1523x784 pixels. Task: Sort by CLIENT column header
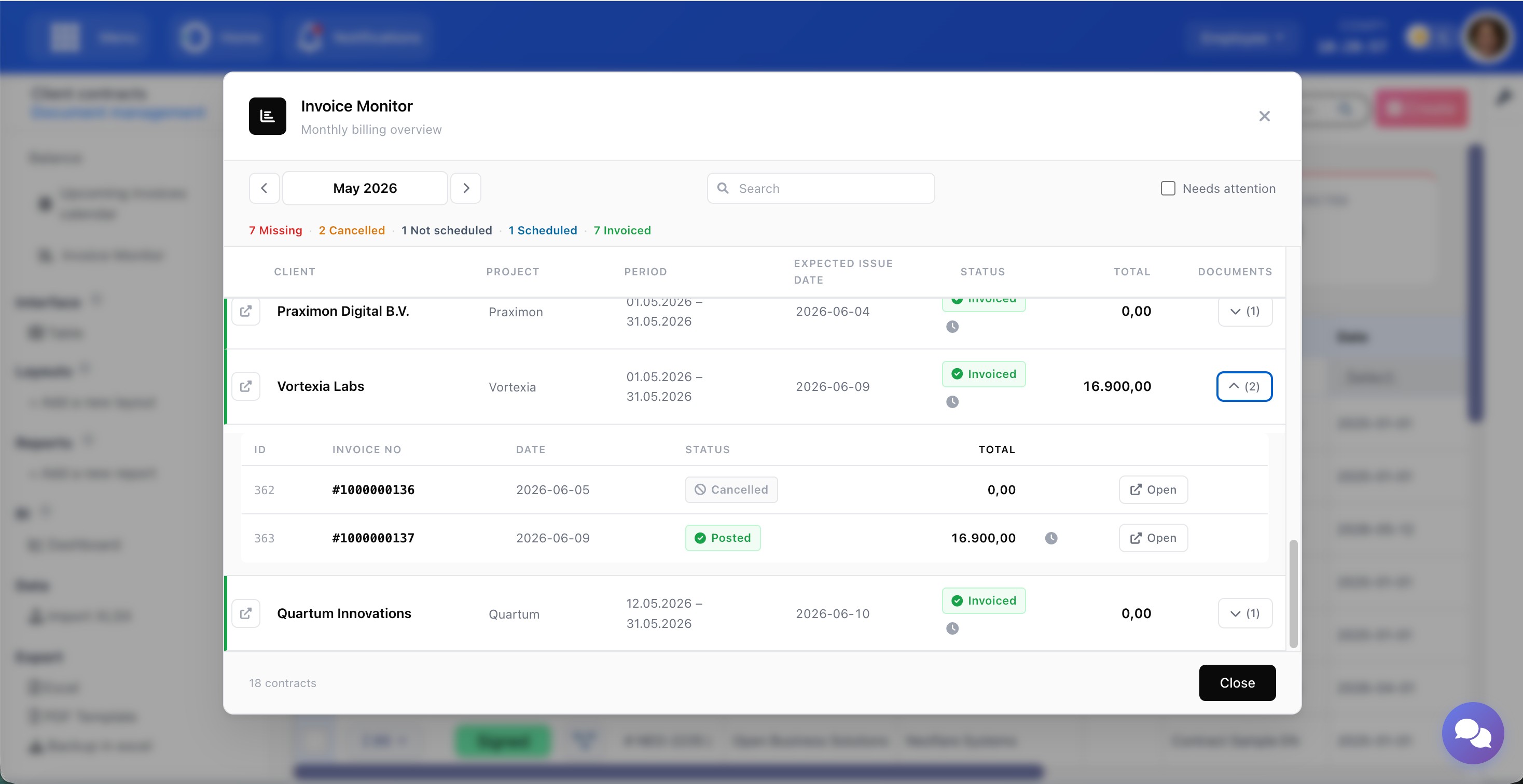[x=295, y=272]
